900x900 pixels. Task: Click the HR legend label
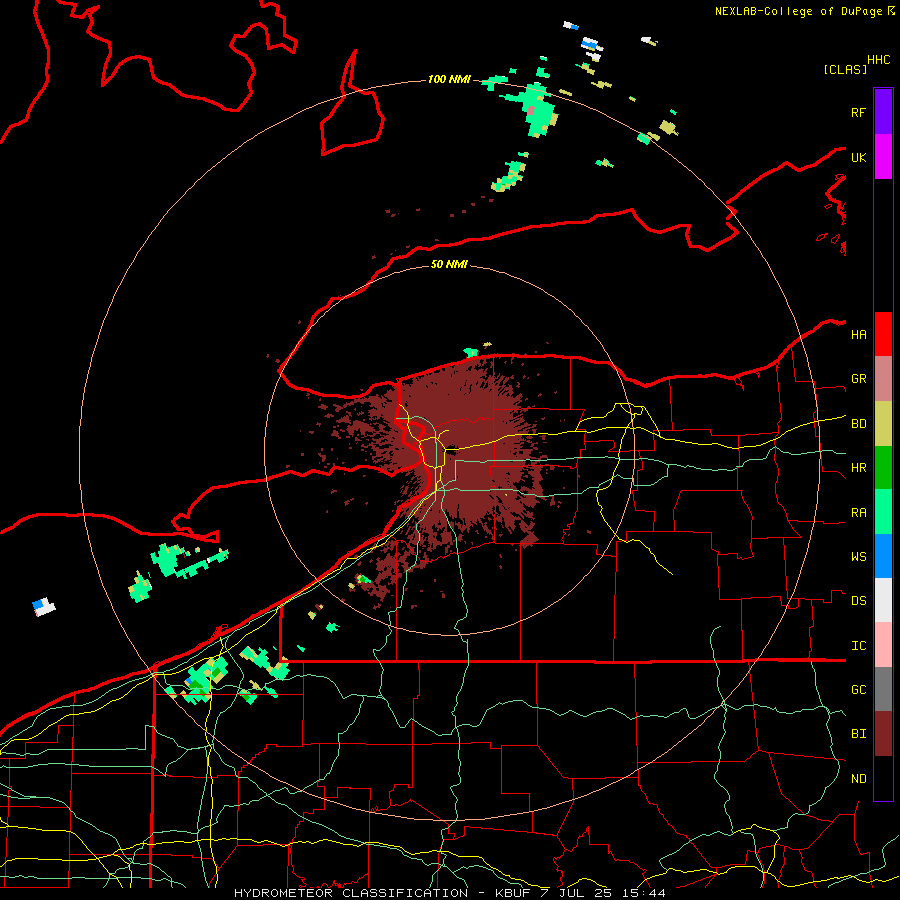(858, 468)
